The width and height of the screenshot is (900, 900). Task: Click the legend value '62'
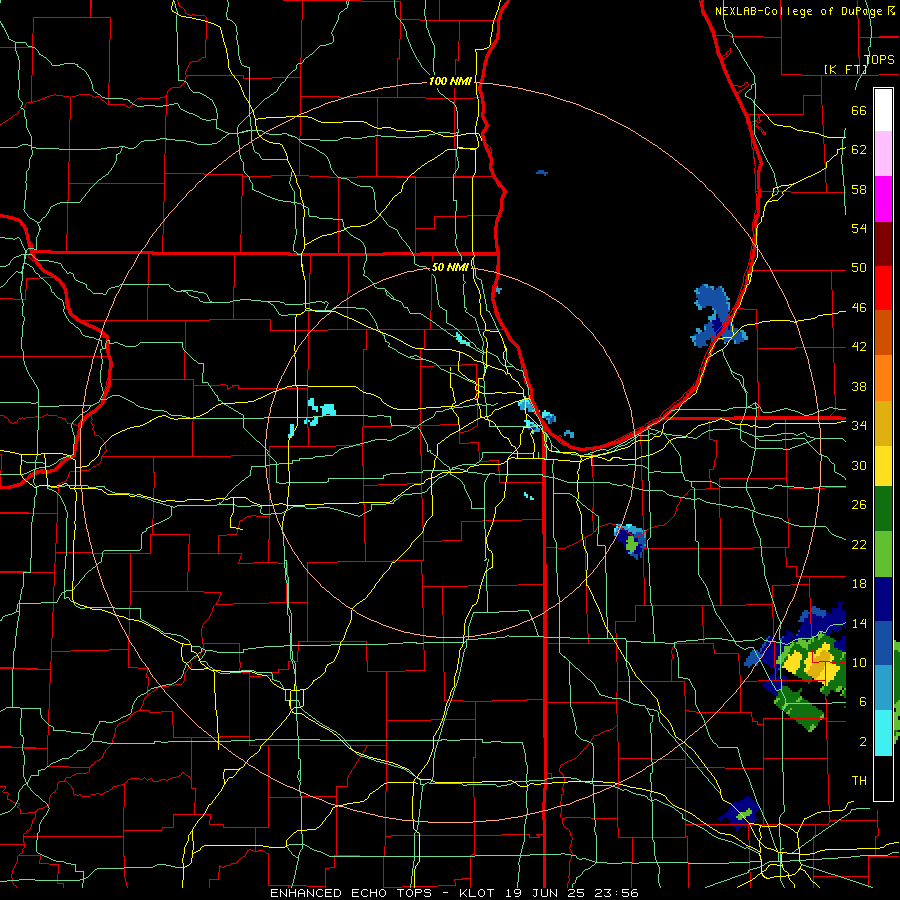tap(859, 150)
